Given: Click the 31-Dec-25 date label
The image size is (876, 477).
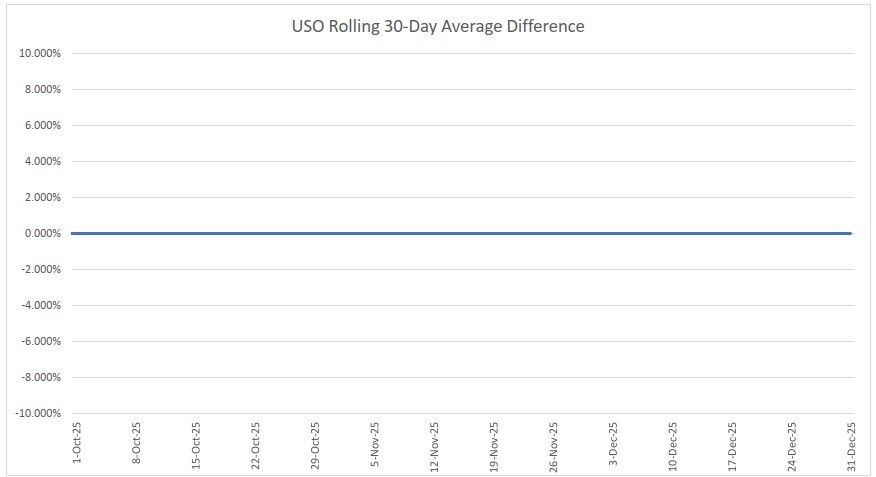Looking at the screenshot, I should [851, 443].
